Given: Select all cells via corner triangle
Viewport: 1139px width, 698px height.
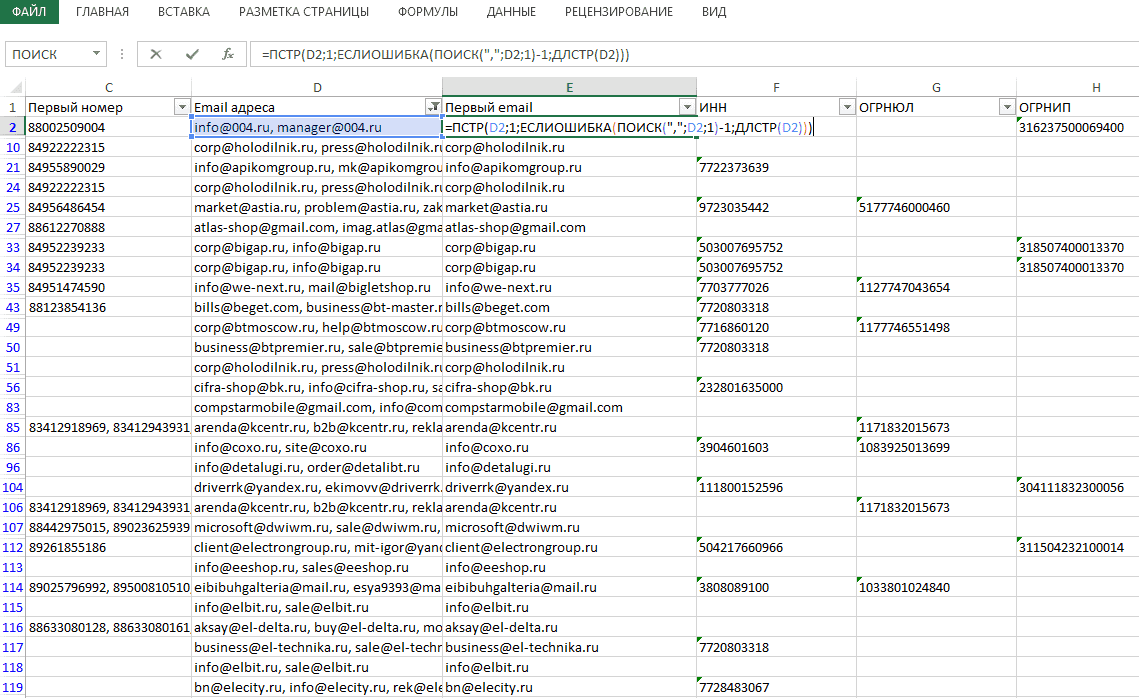Looking at the screenshot, I should [x=15, y=88].
